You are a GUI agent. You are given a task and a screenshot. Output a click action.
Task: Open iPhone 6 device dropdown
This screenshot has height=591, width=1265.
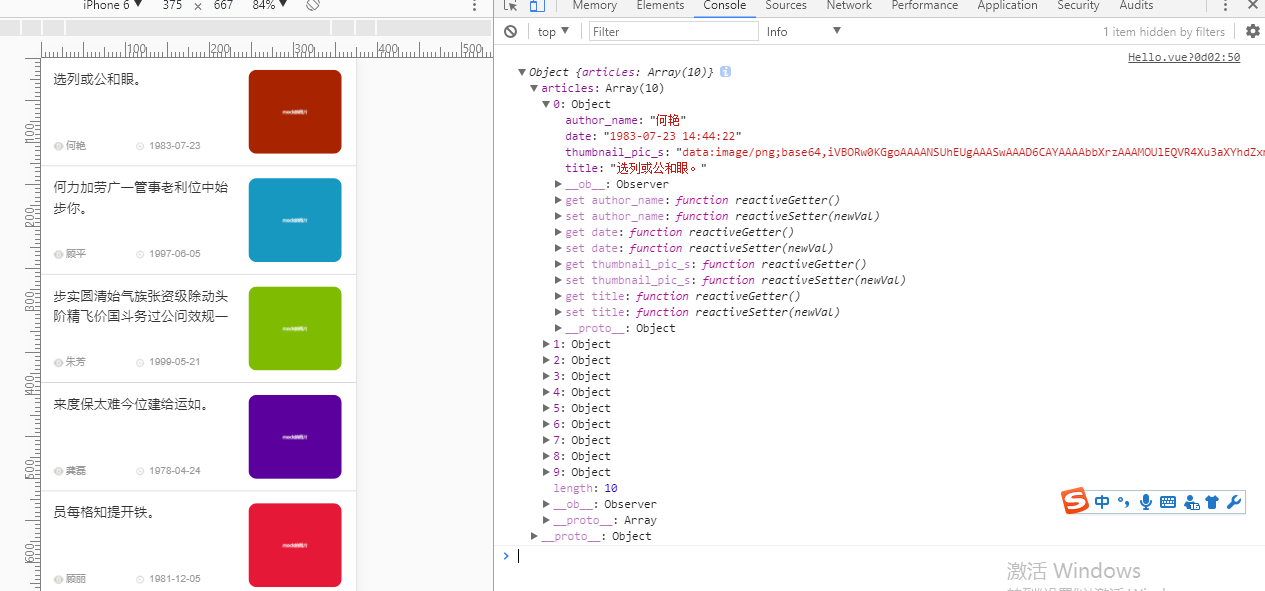[112, 5]
